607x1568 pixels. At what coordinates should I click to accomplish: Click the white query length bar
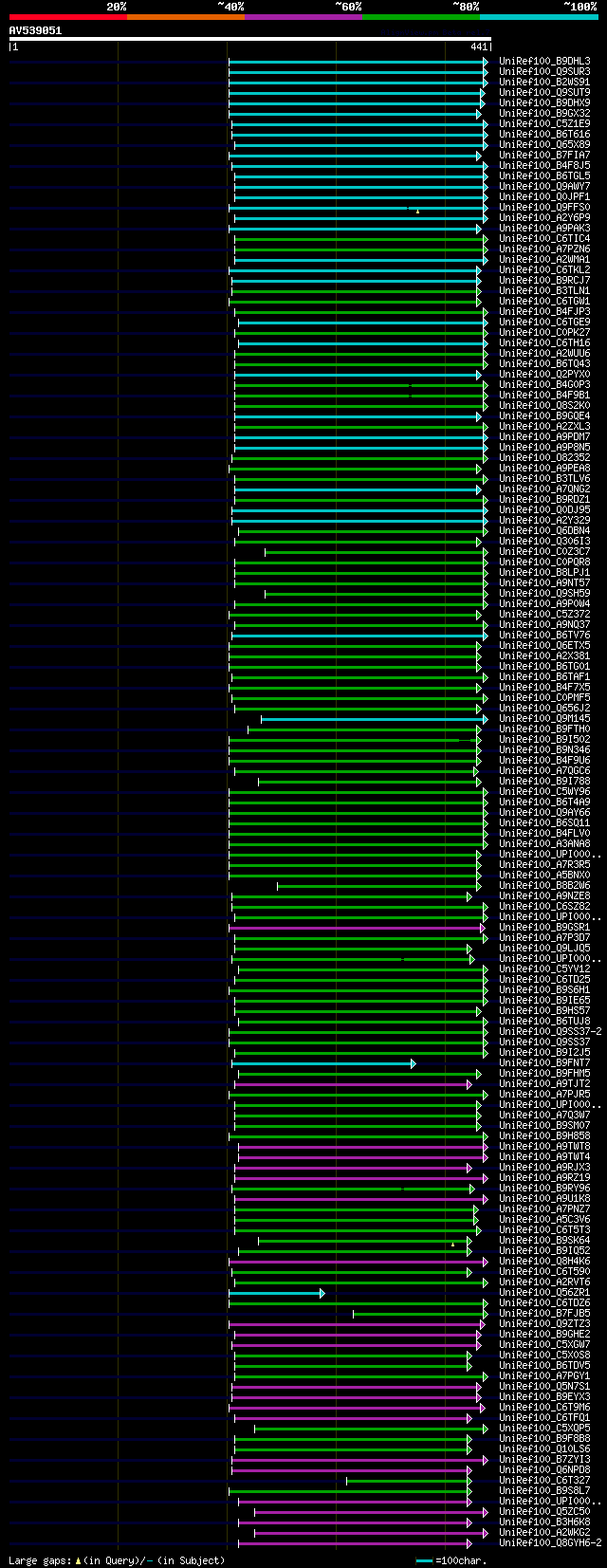pyautogui.click(x=249, y=39)
